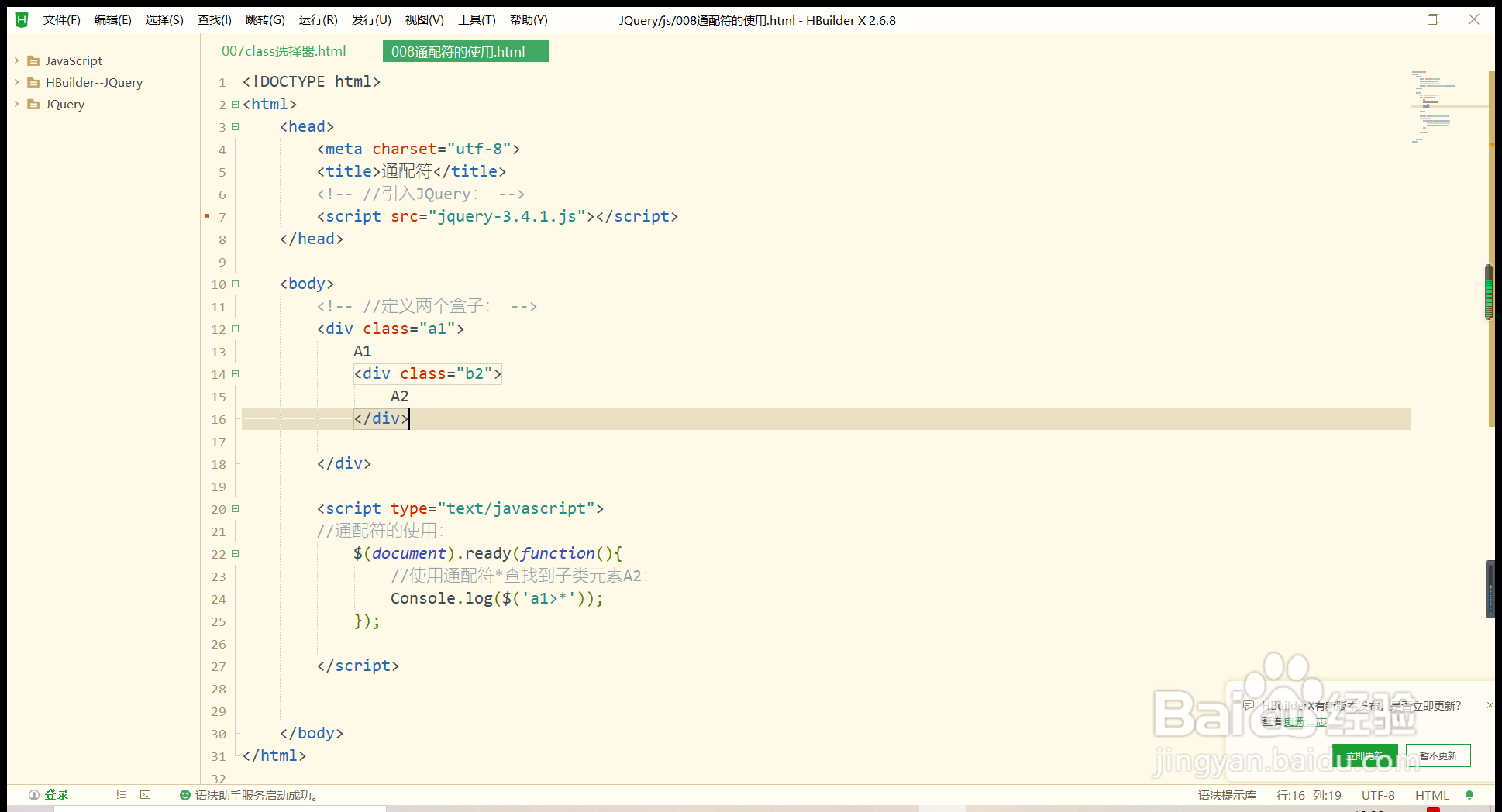Select the JQuery project row

pos(104,104)
